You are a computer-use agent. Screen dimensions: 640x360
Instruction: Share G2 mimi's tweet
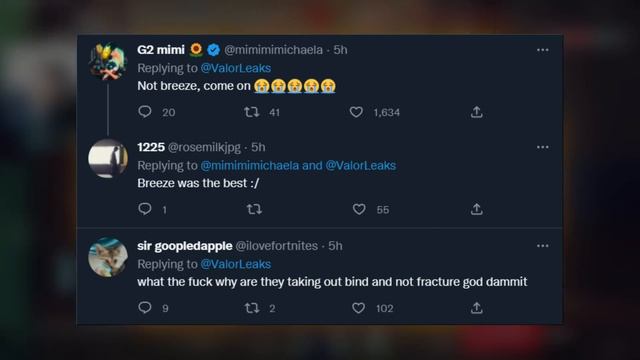(x=476, y=112)
